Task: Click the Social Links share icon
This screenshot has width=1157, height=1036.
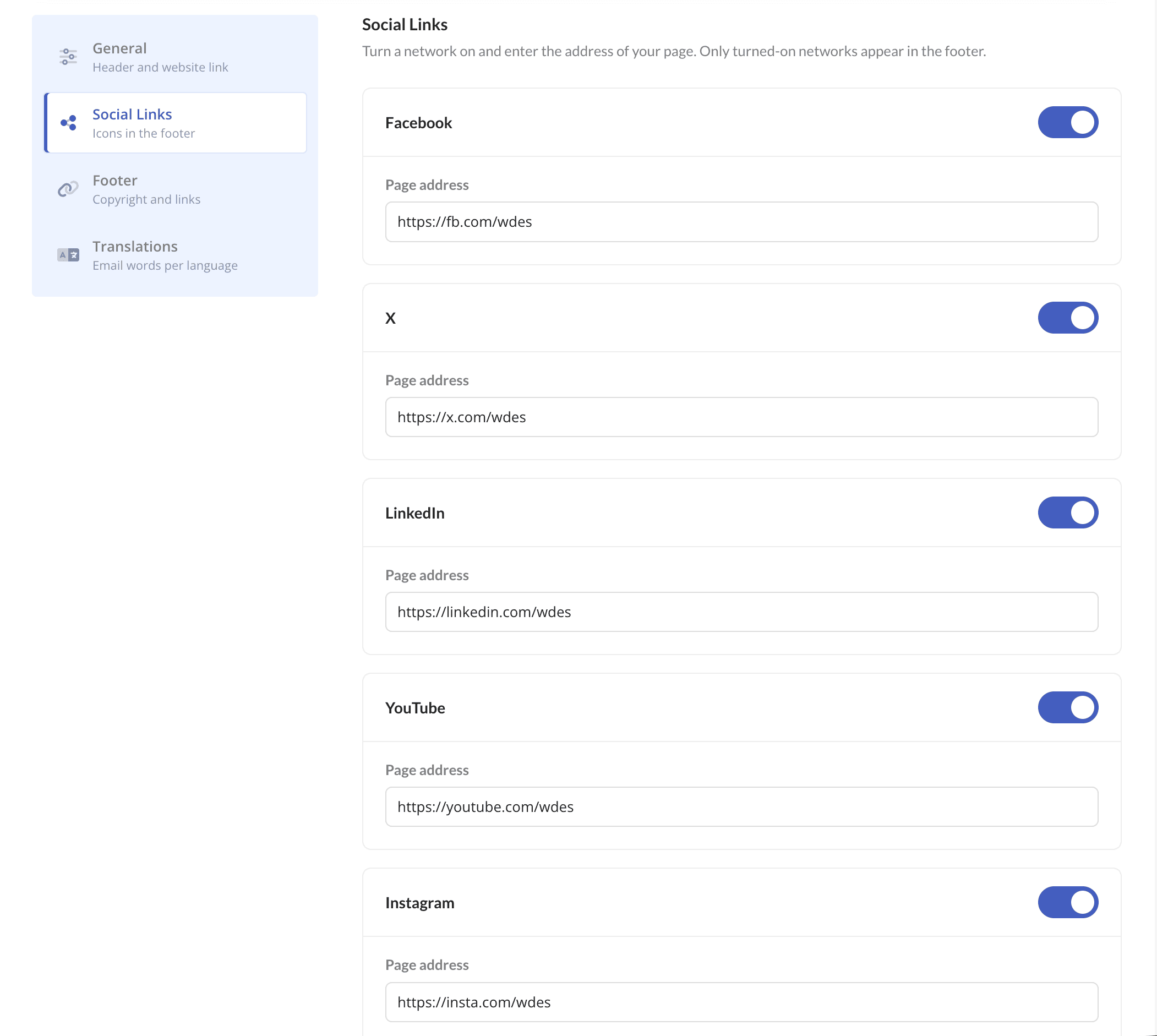Action: pos(68,123)
